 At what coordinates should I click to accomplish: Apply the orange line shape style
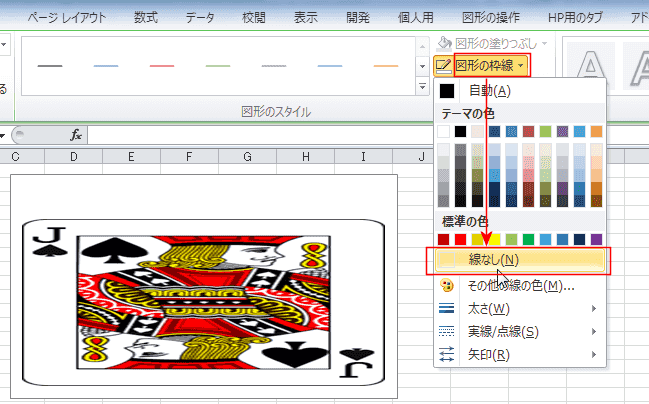click(386, 66)
